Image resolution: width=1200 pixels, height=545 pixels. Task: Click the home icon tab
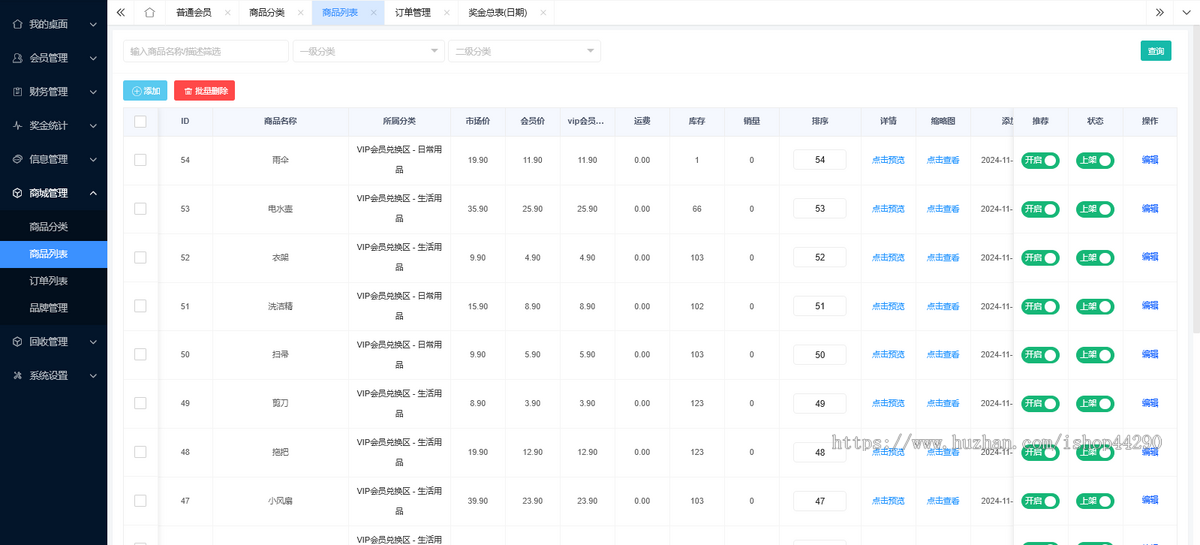(149, 12)
